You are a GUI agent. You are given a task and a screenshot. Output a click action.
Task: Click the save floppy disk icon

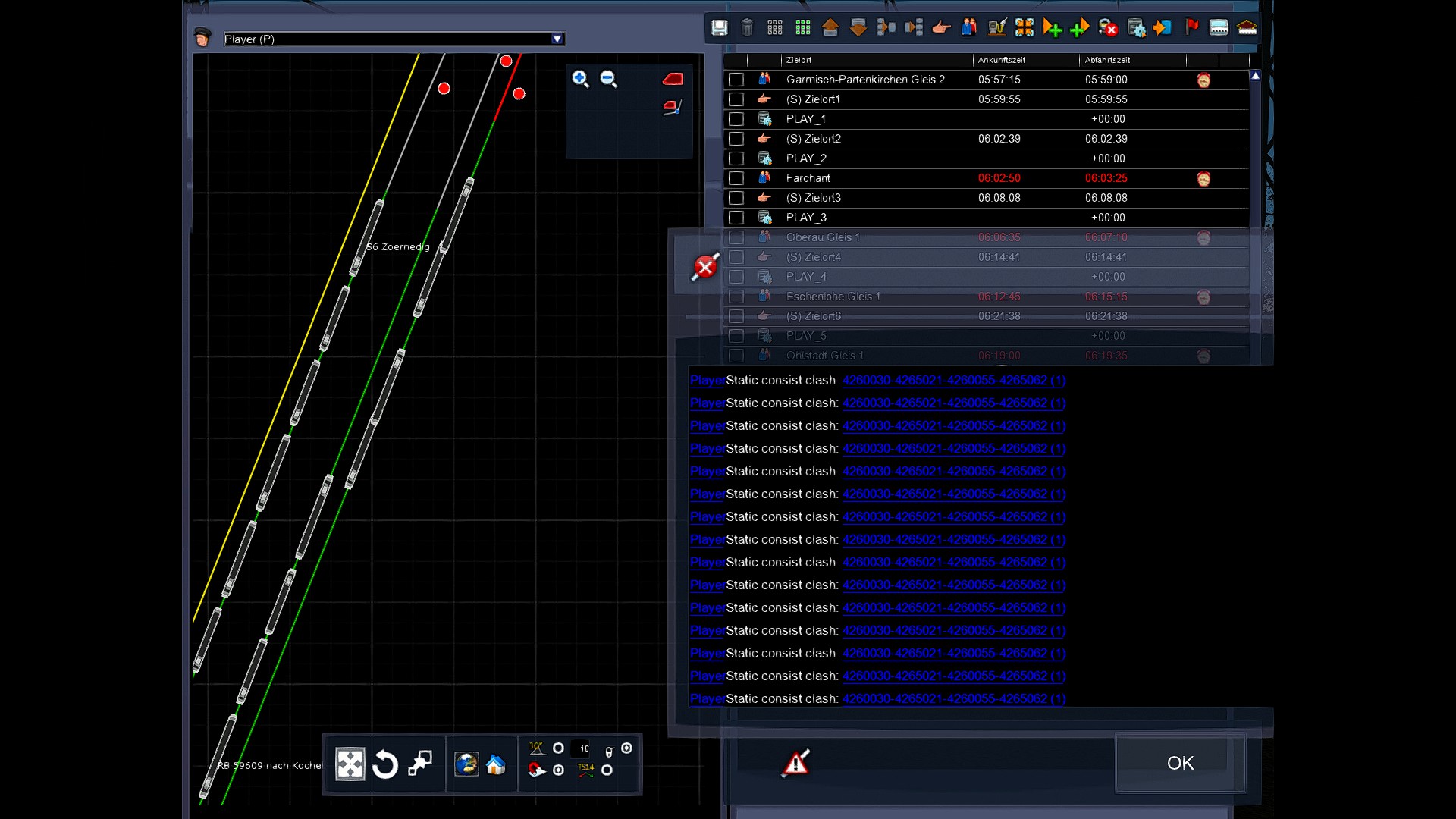click(x=719, y=28)
